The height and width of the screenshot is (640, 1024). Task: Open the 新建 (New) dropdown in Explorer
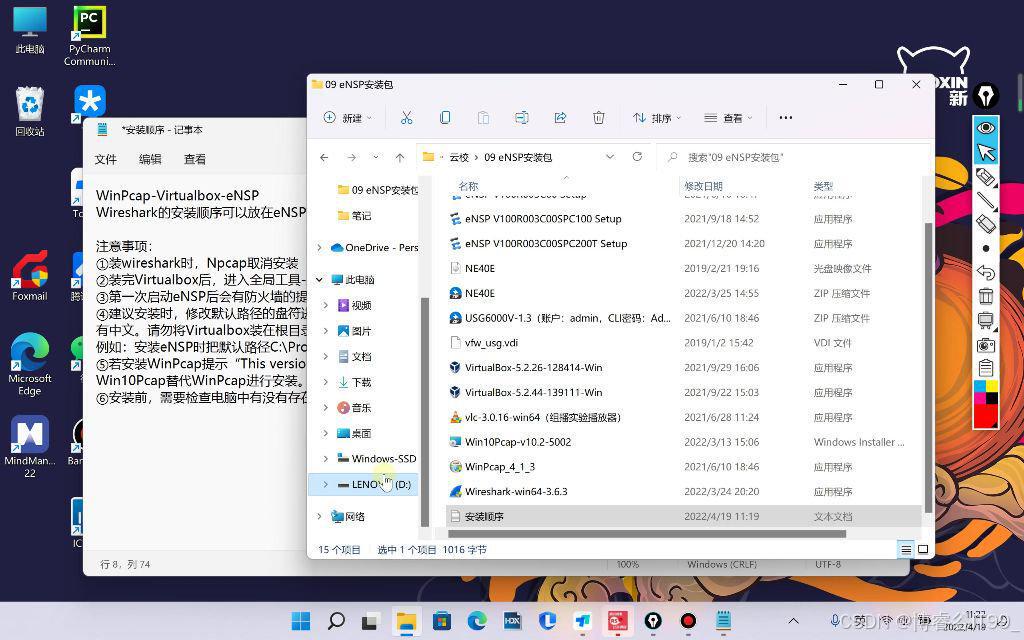tap(347, 118)
